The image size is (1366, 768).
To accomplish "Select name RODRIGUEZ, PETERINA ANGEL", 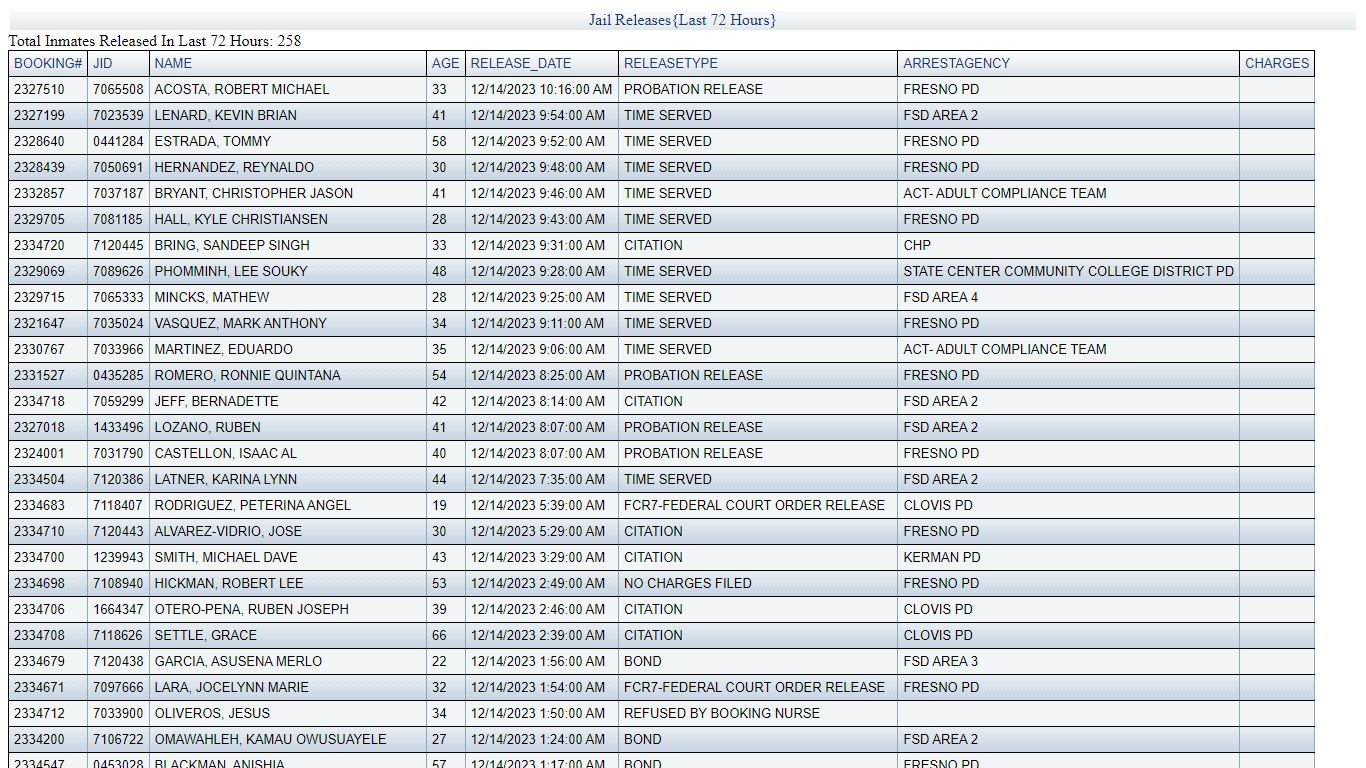I will [253, 505].
